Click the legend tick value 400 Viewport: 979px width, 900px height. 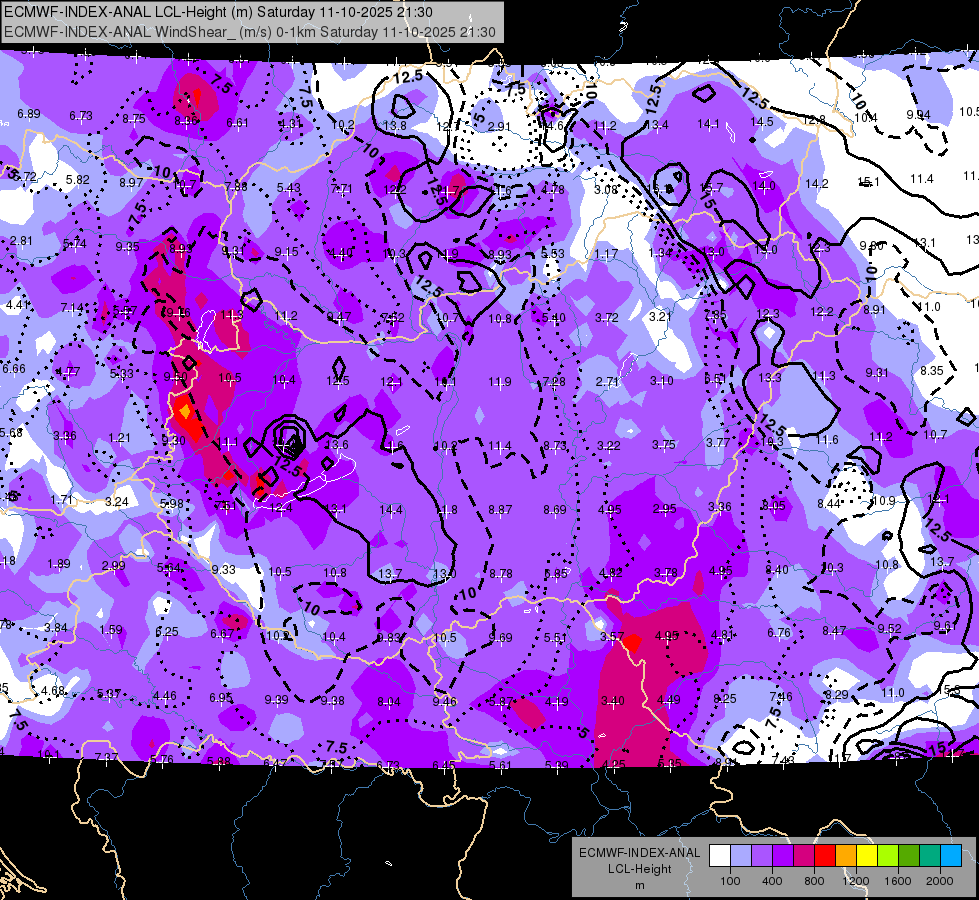772,881
